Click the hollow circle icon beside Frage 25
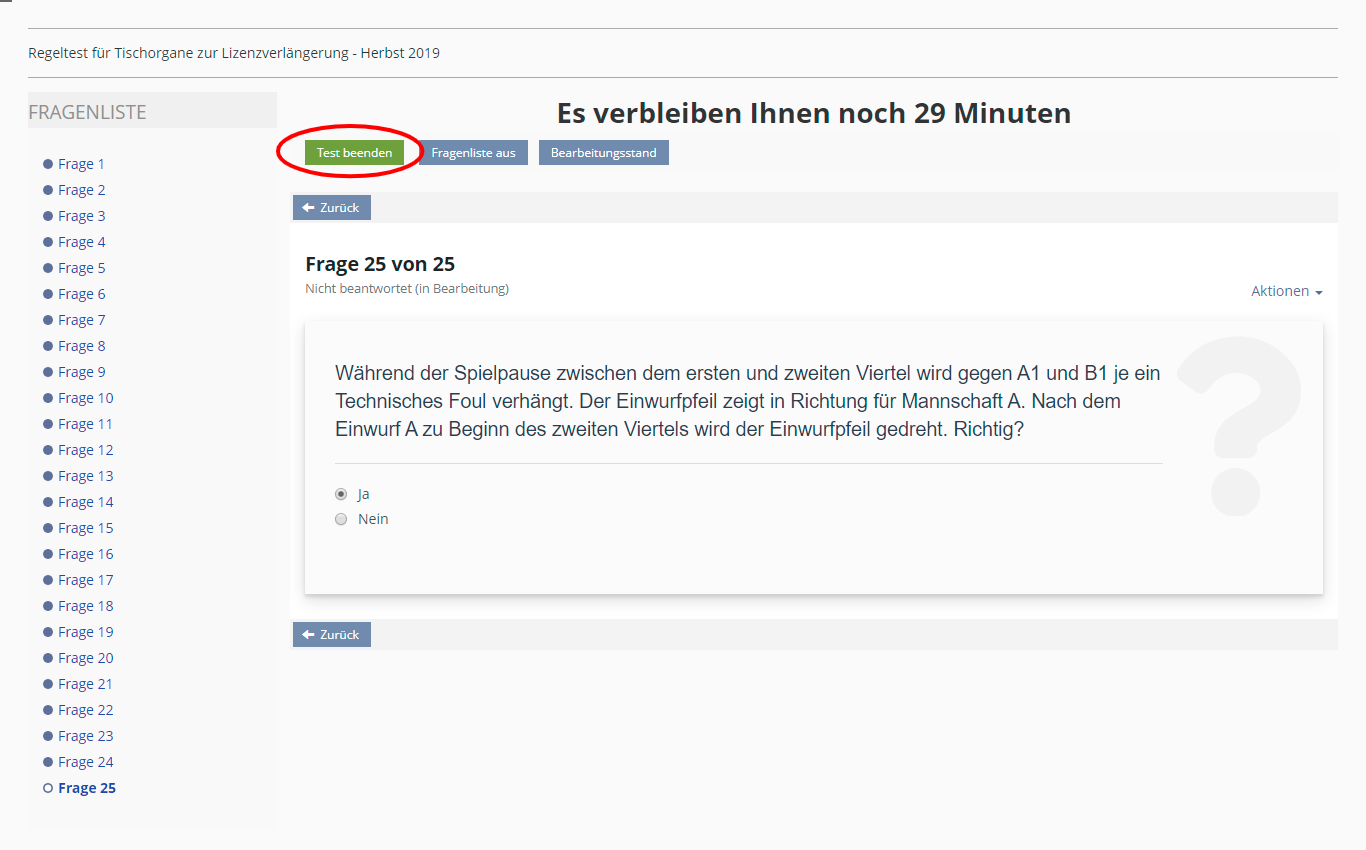The image size is (1366, 850). [48, 788]
